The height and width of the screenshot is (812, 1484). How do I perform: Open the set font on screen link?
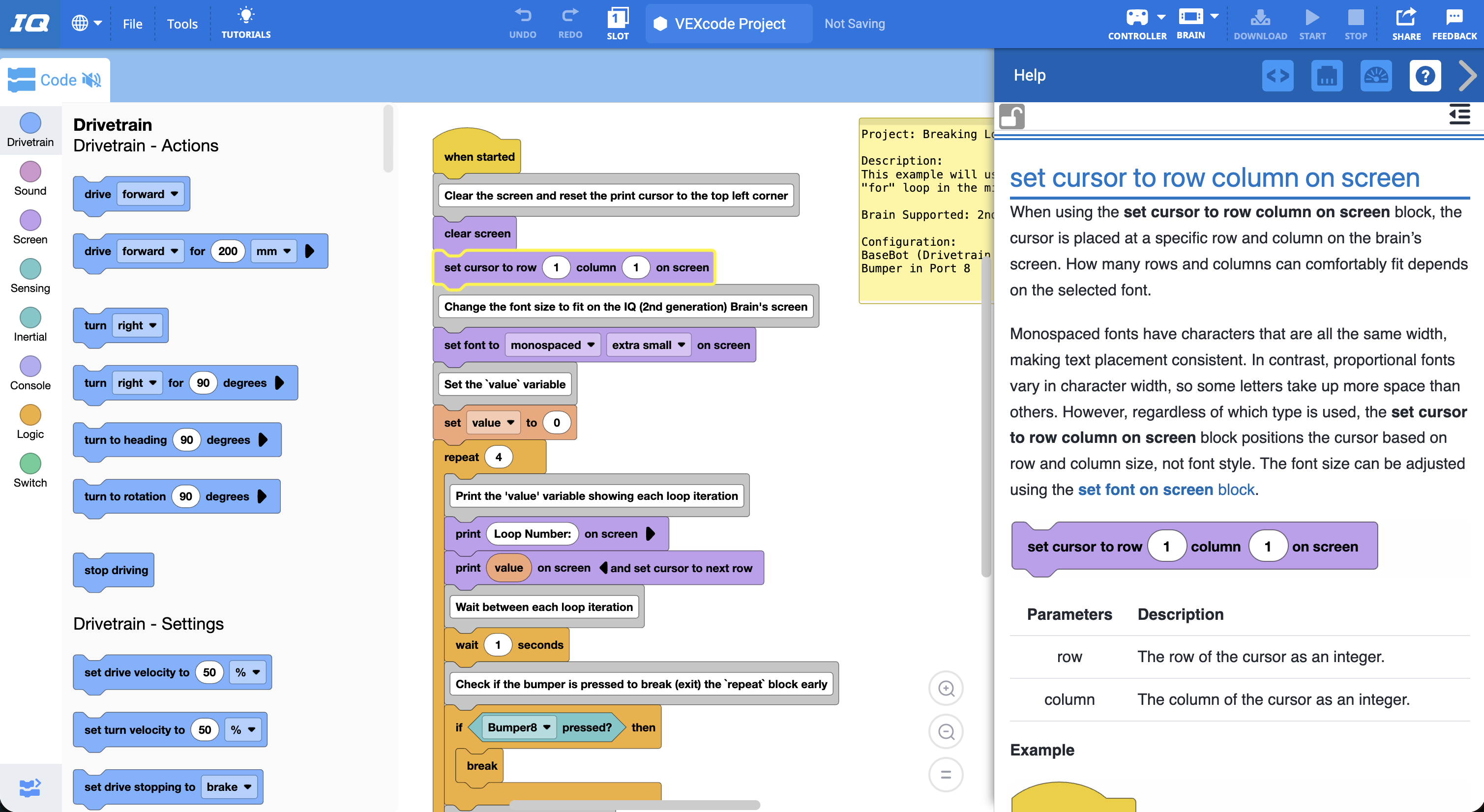(x=1166, y=490)
